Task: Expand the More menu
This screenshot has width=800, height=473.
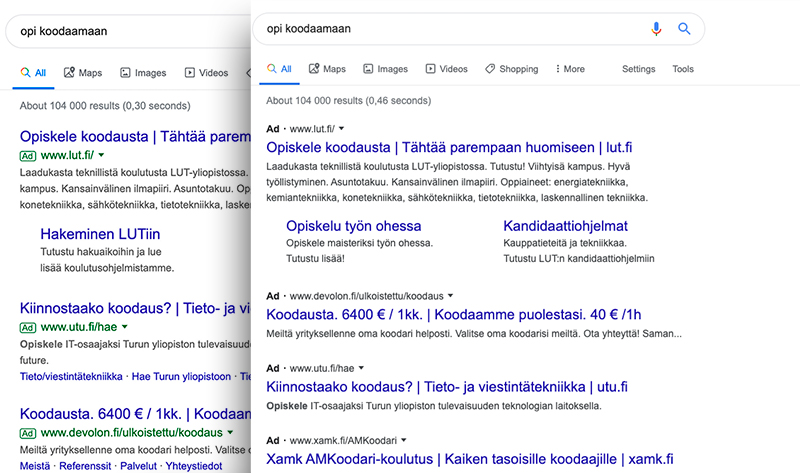Action: tap(570, 69)
